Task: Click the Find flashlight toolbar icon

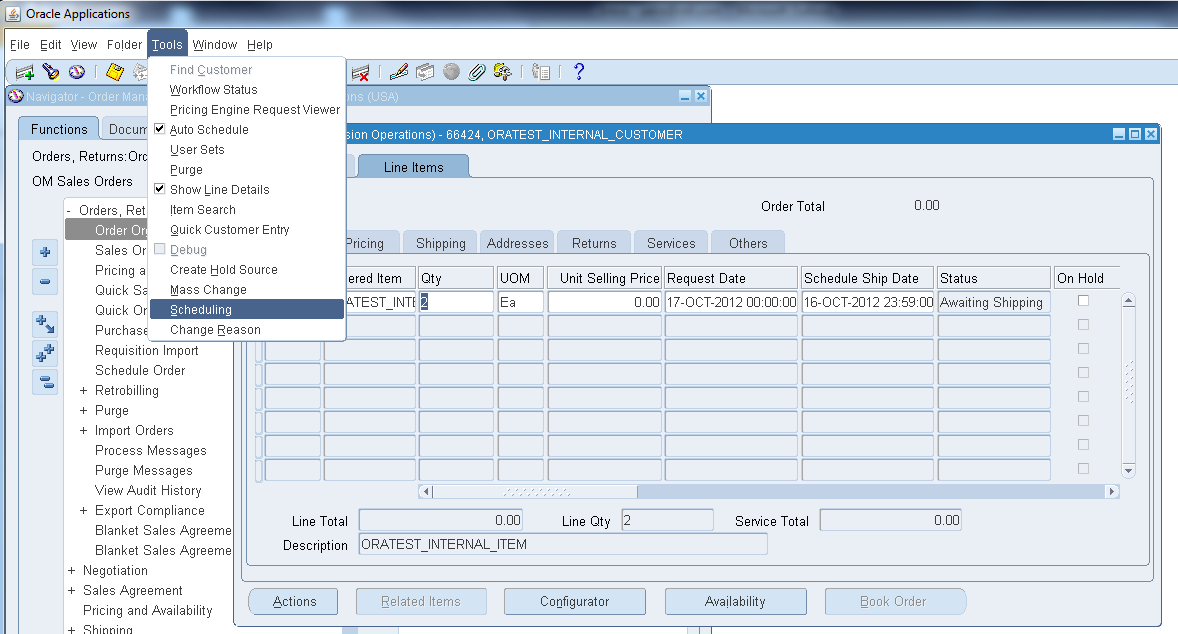Action: [x=50, y=72]
